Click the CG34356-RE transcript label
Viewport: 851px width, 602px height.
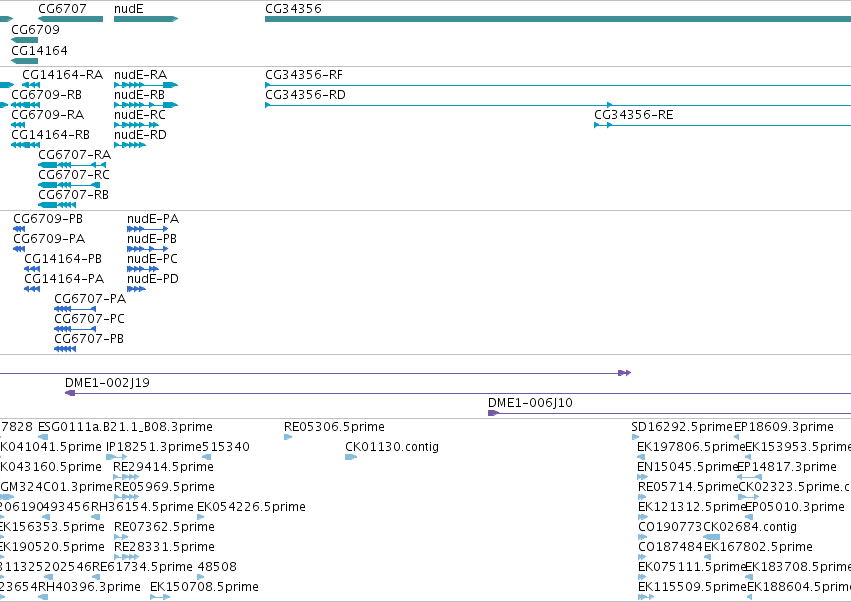633,115
